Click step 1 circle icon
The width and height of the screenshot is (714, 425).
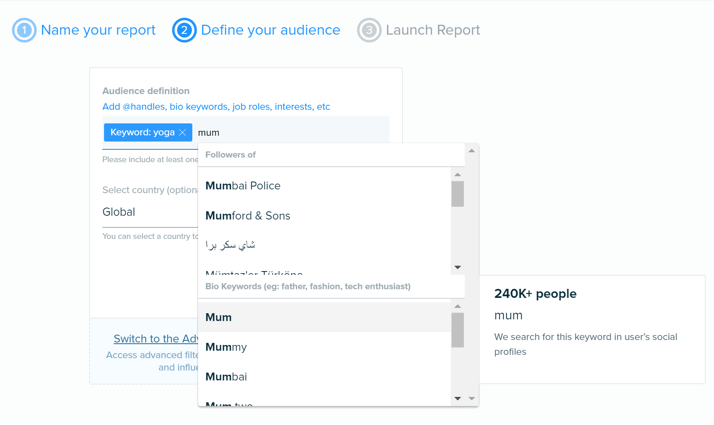24,30
